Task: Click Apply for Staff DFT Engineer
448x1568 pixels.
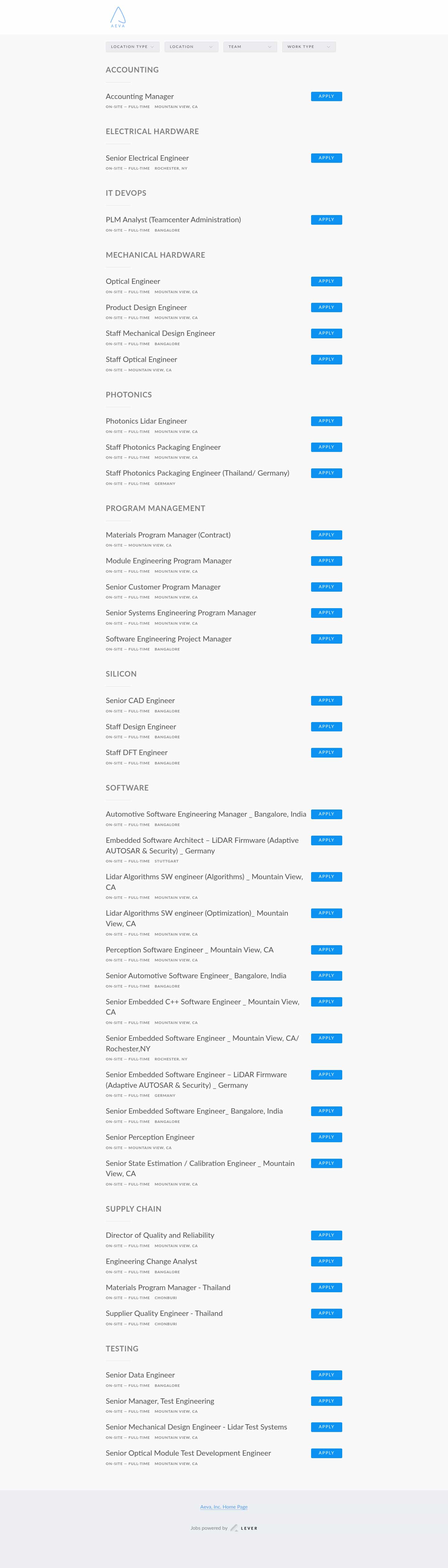Action: click(x=326, y=752)
